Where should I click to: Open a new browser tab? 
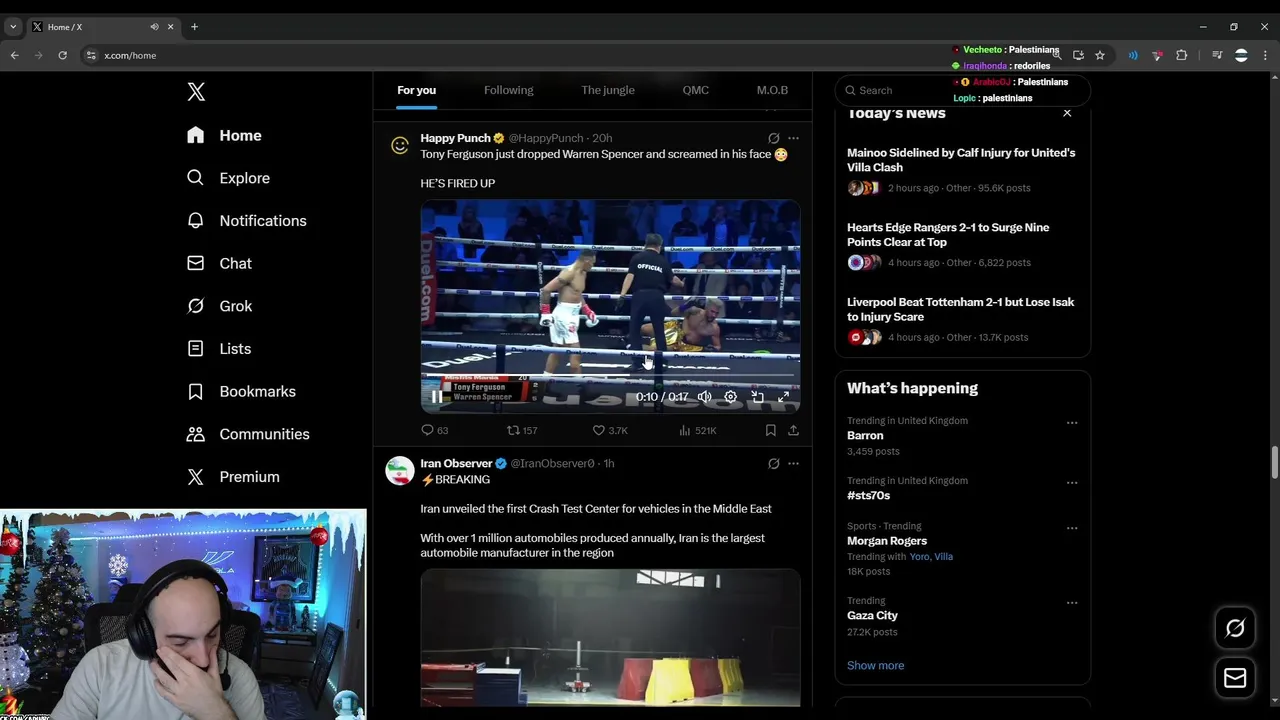[194, 27]
